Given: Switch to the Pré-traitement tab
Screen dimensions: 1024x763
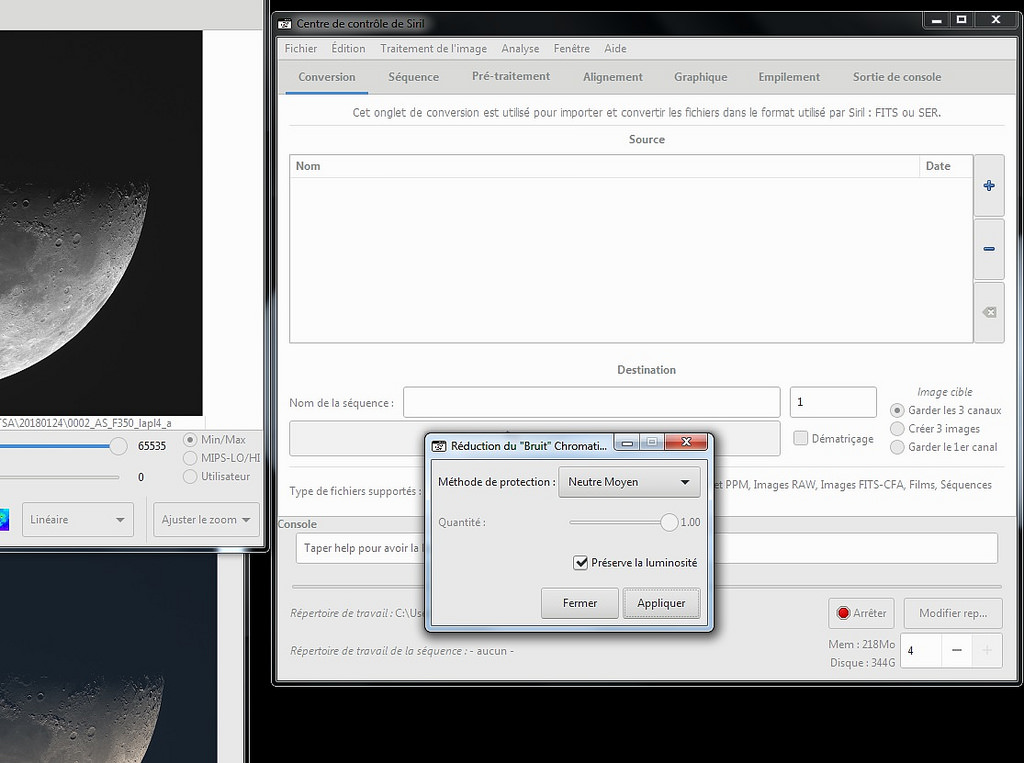Looking at the screenshot, I should click(x=511, y=76).
